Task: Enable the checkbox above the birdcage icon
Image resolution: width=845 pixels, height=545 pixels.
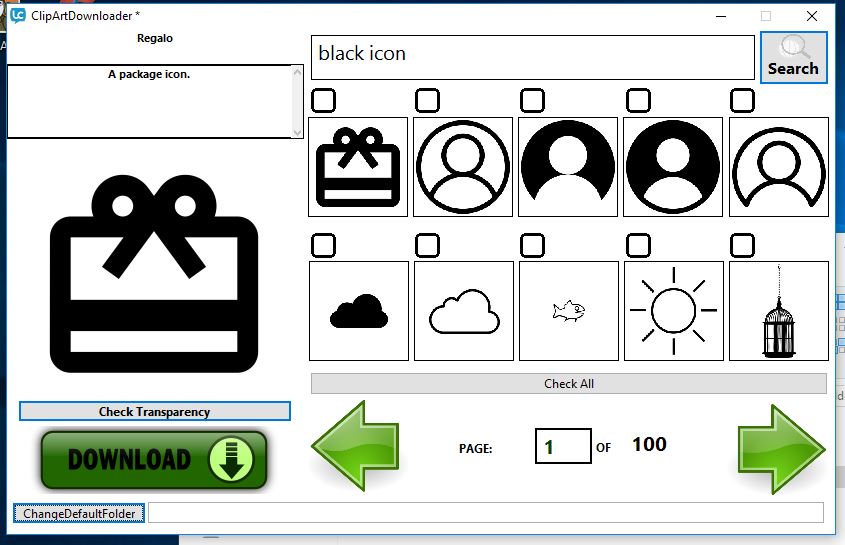Action: tap(742, 245)
